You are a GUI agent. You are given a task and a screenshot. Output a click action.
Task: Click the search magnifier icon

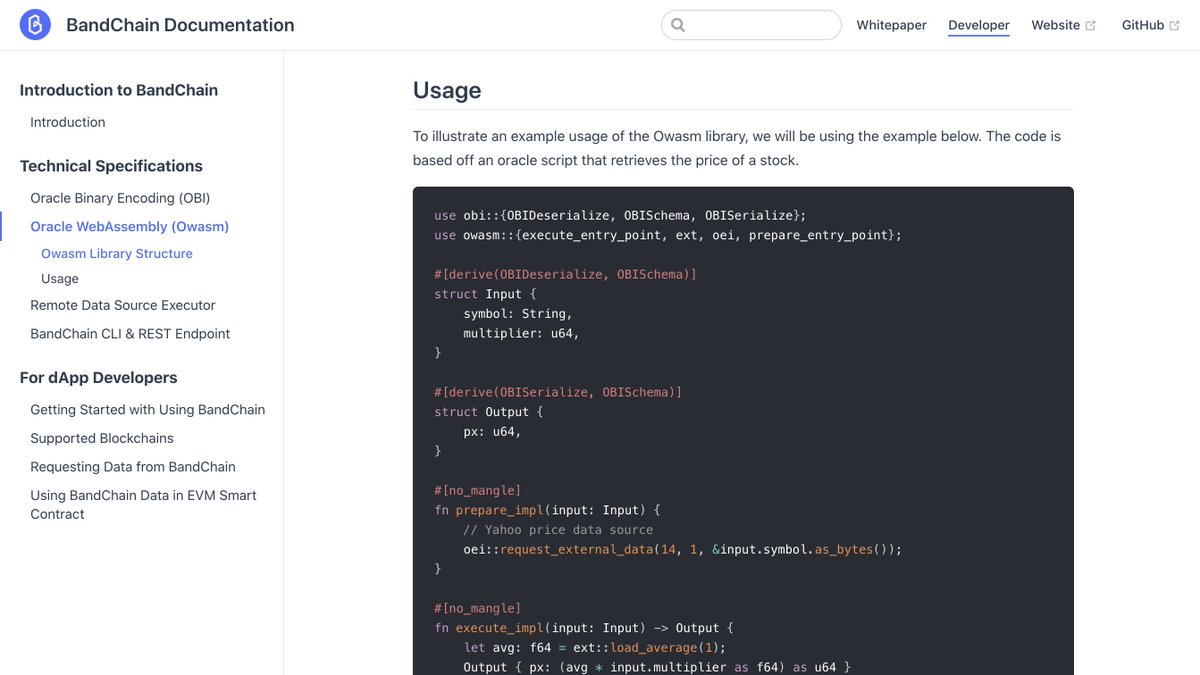(678, 25)
